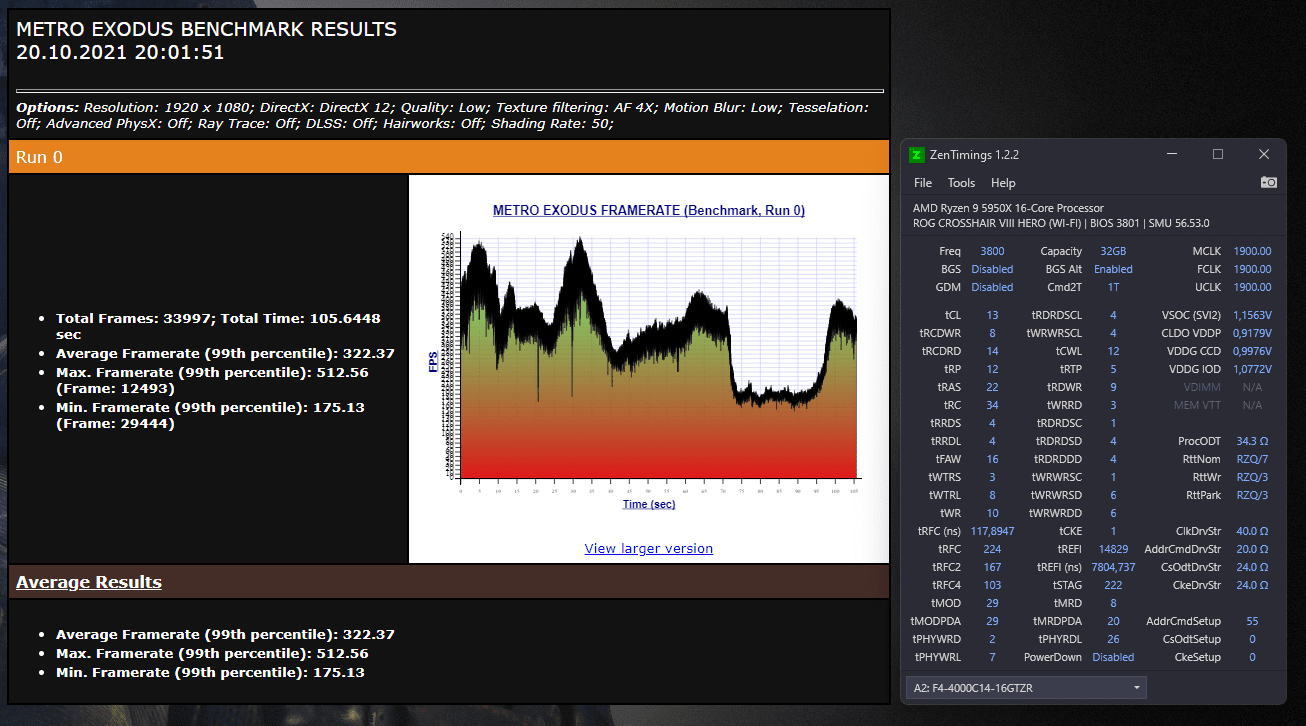Click the ROG CROSSHAIR VIII HERO BIOS line
Screen dimensions: 1306x726
1061,223
